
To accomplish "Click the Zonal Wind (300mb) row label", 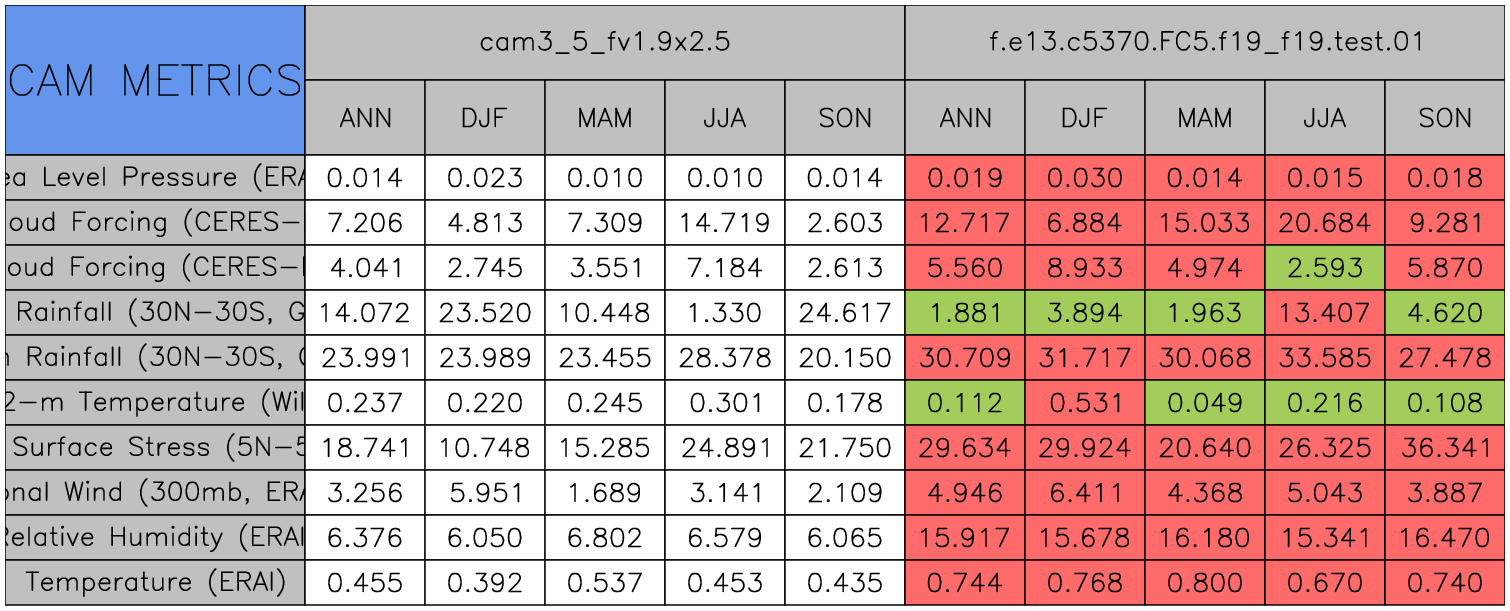I will pos(155,493).
